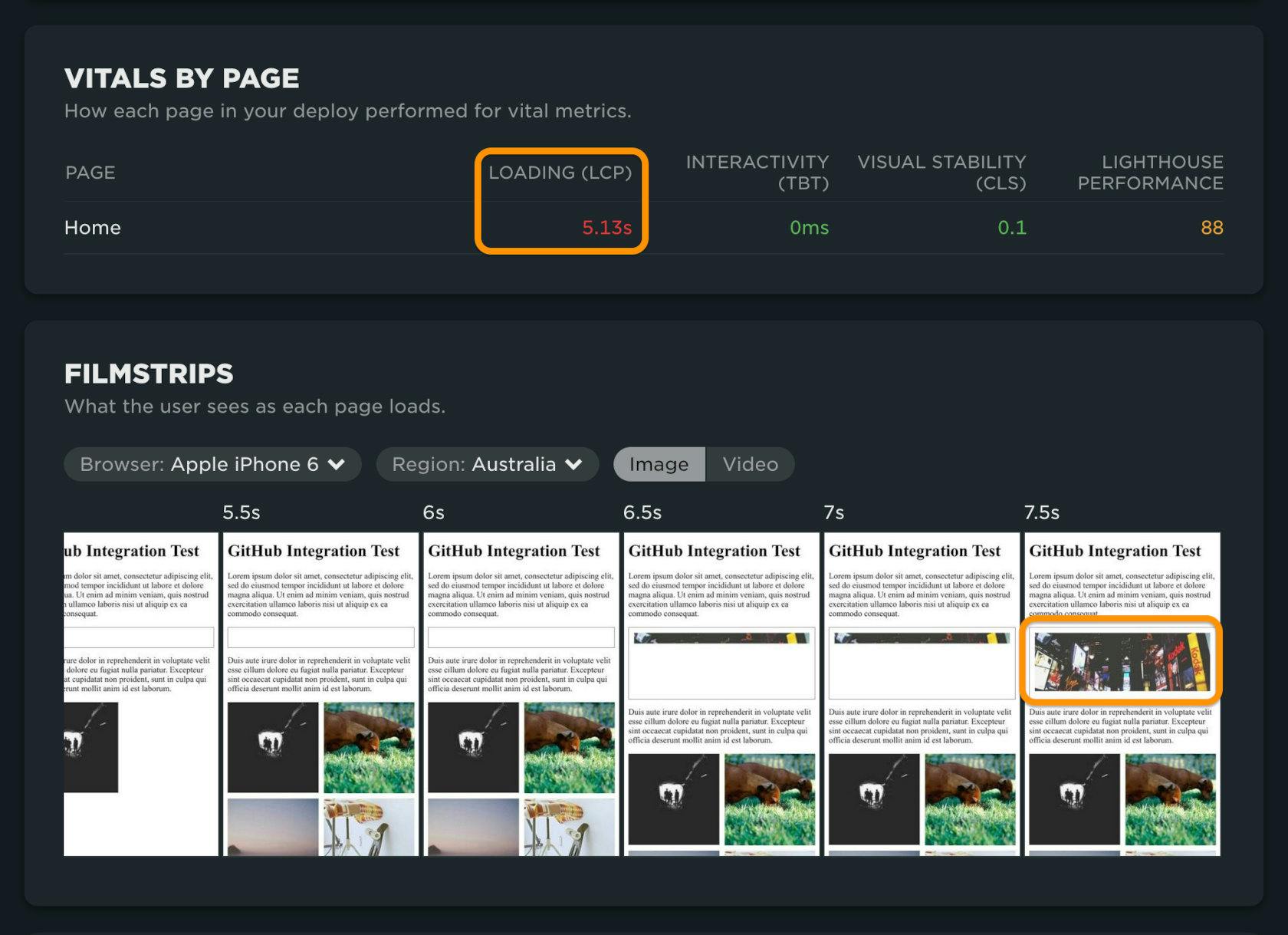Click the 7.5s timestamp label

1041,512
